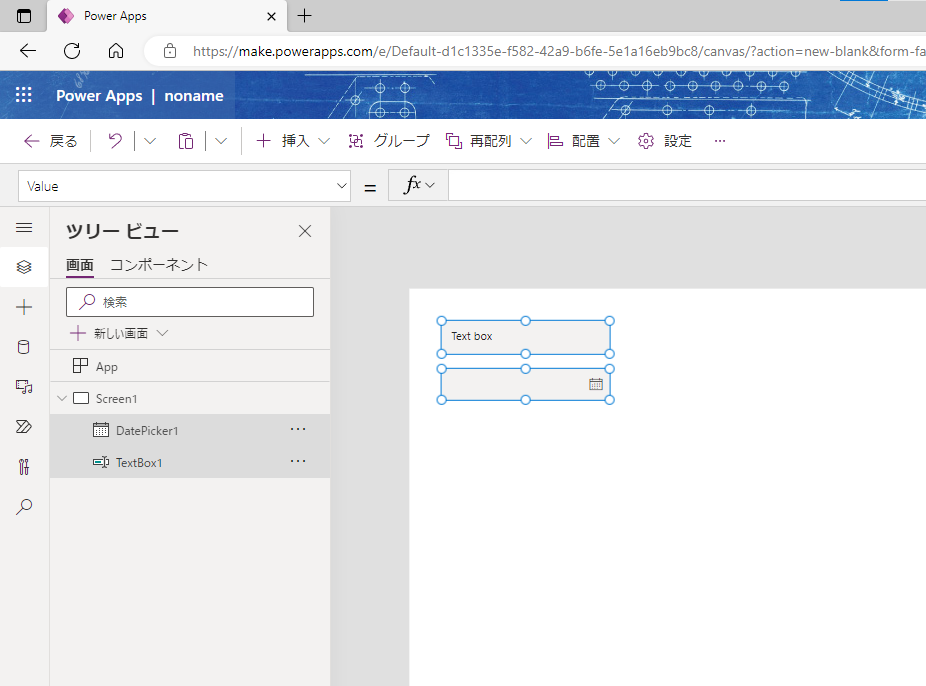This screenshot has height=686, width=926.
Task: Collapse Screen1 in the tree view
Action: tap(63, 397)
